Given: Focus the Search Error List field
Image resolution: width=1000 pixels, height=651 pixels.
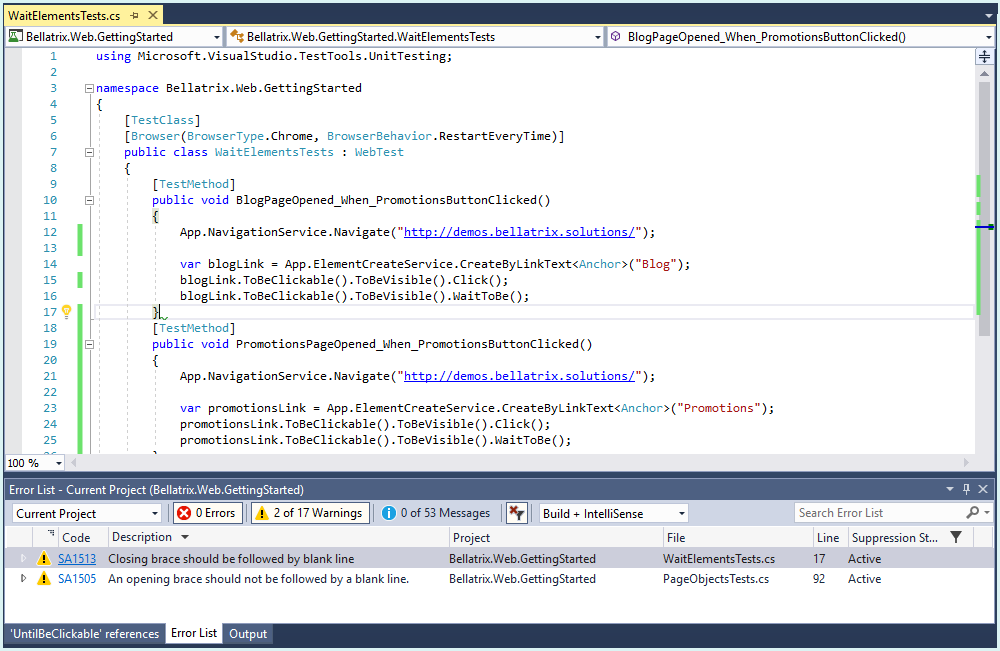Looking at the screenshot, I should tap(880, 513).
